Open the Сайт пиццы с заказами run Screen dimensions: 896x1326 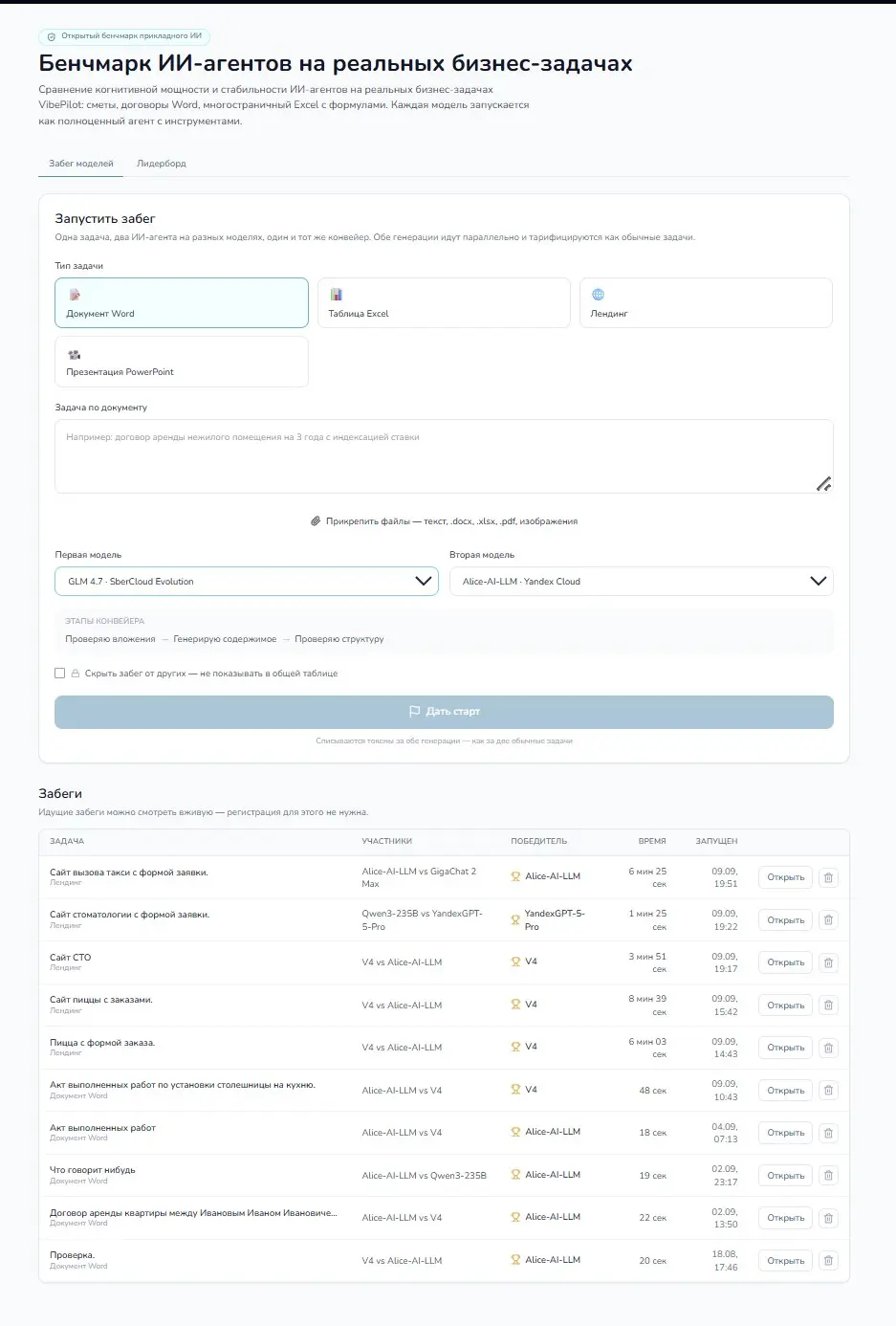click(785, 1006)
